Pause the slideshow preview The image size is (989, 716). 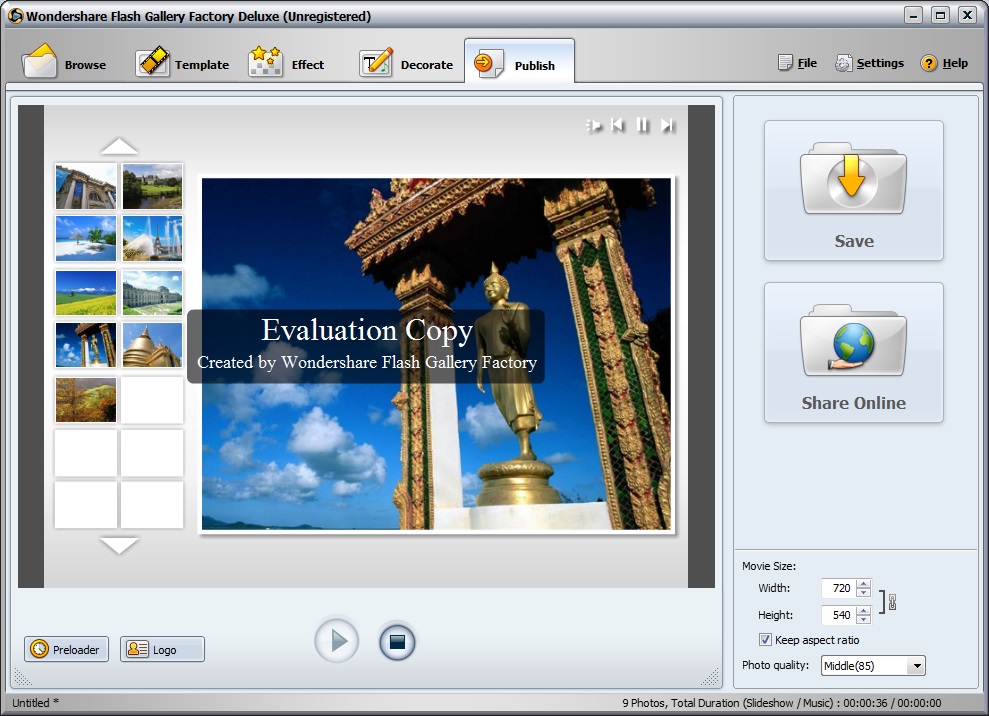[641, 125]
